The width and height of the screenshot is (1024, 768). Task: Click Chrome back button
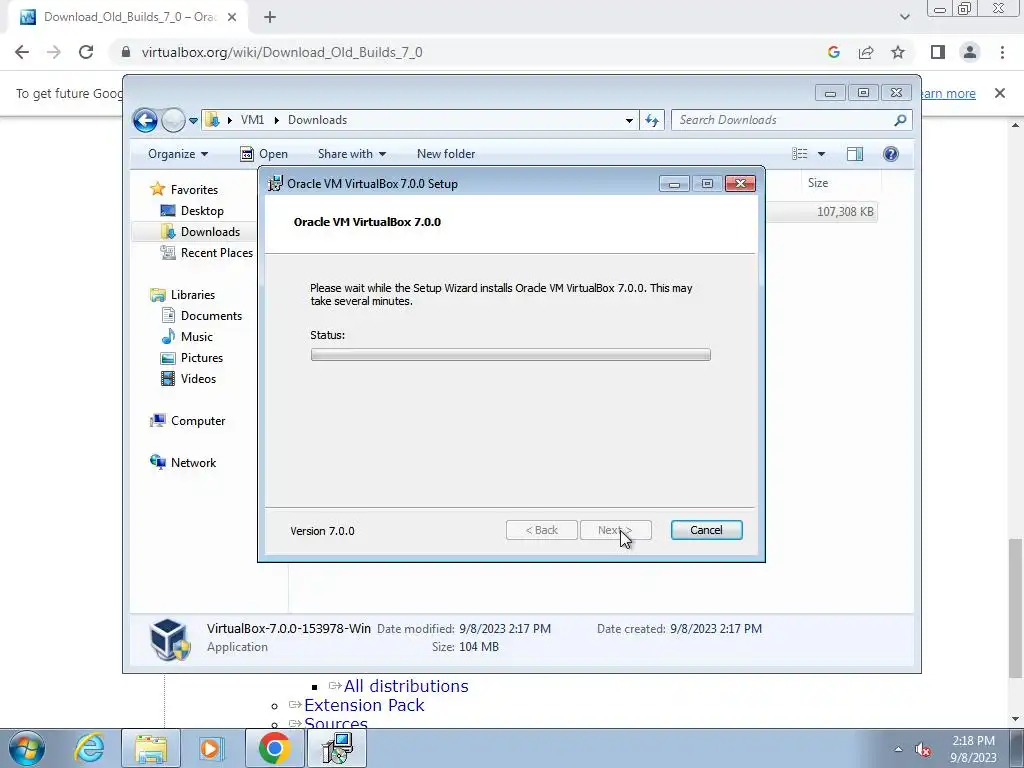22,52
